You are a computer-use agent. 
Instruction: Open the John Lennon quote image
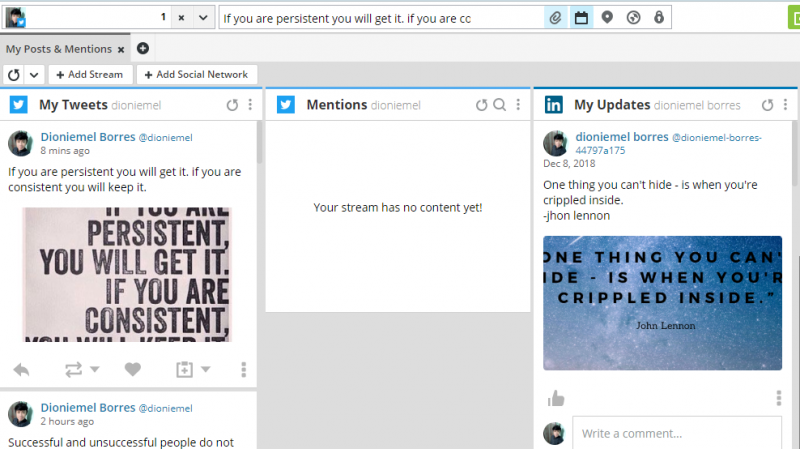coord(662,303)
